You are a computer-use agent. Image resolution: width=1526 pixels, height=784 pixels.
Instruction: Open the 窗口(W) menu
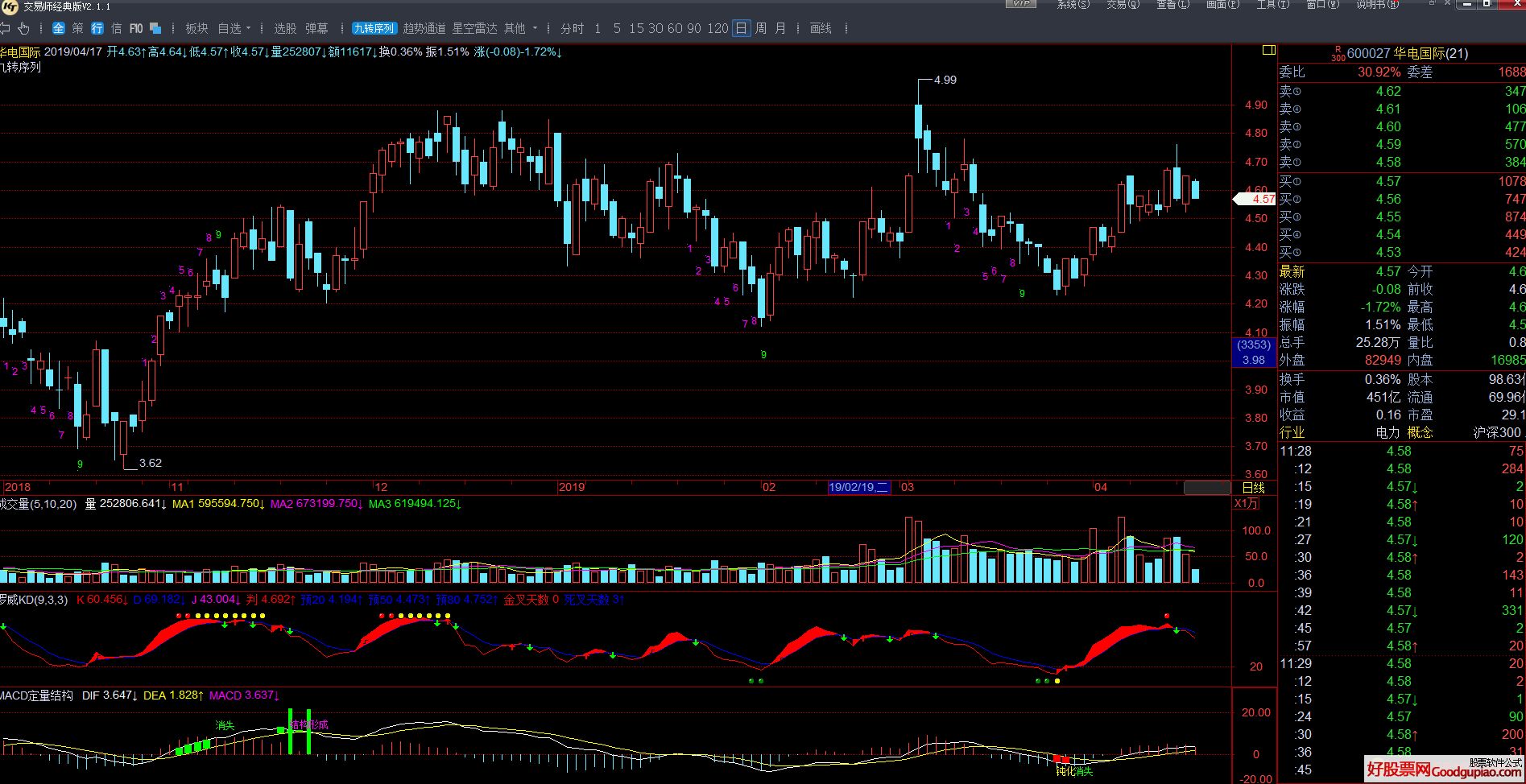(x=1322, y=4)
